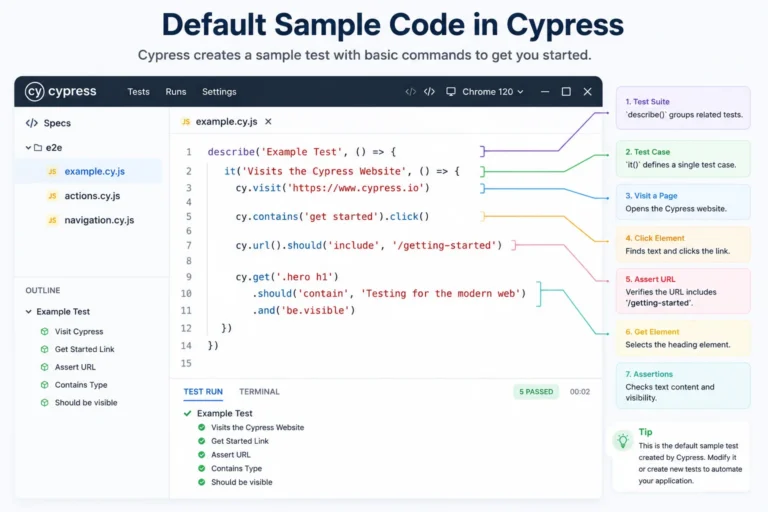
Task: Open the Runs menu
Action: 176,92
